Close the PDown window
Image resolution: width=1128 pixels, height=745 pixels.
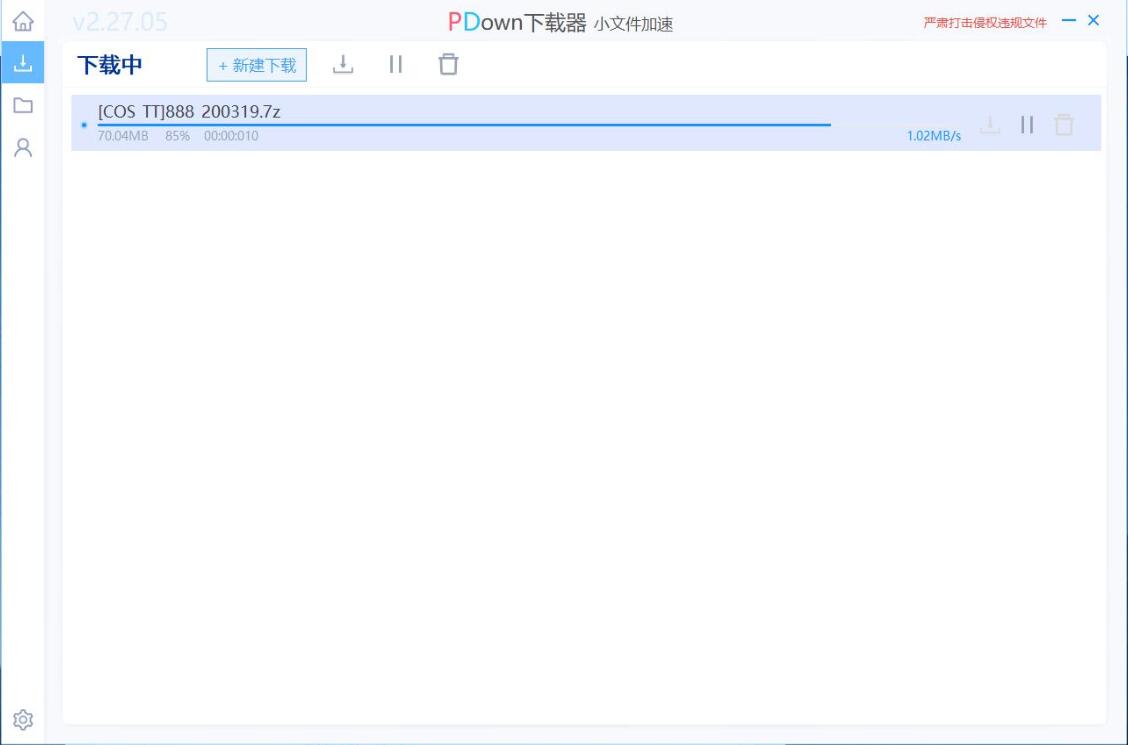[x=1093, y=20]
